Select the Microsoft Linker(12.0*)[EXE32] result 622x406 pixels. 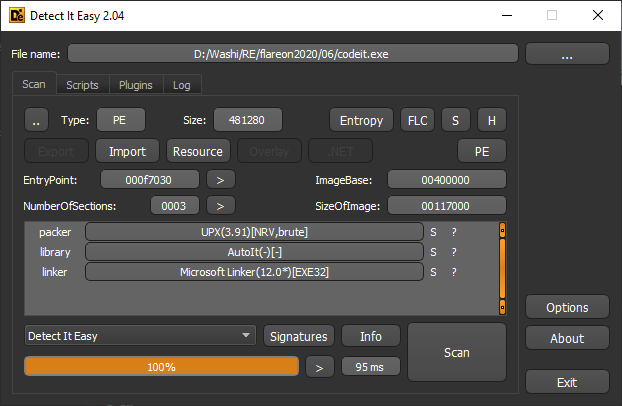[254, 272]
